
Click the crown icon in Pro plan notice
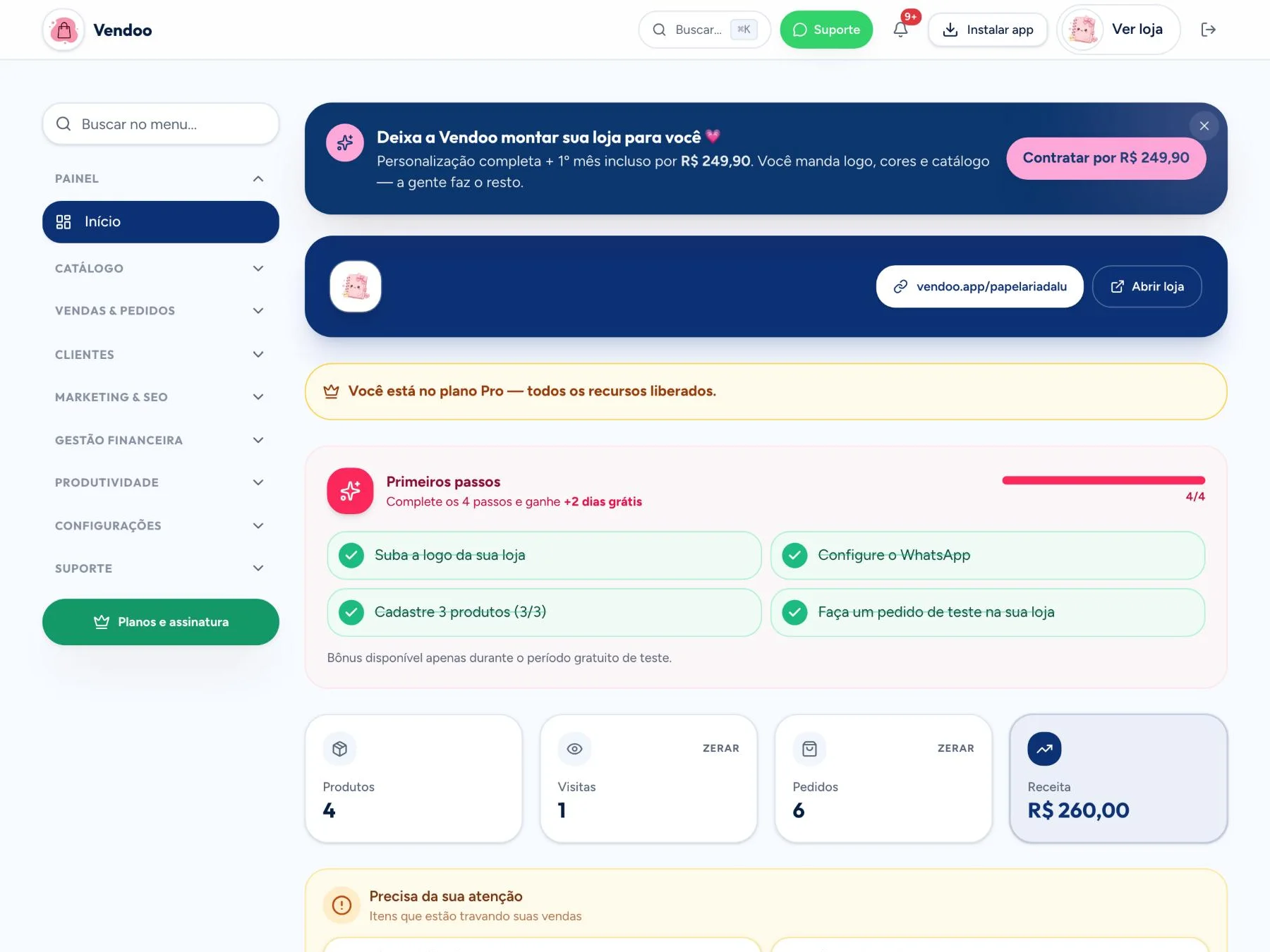[x=331, y=391]
